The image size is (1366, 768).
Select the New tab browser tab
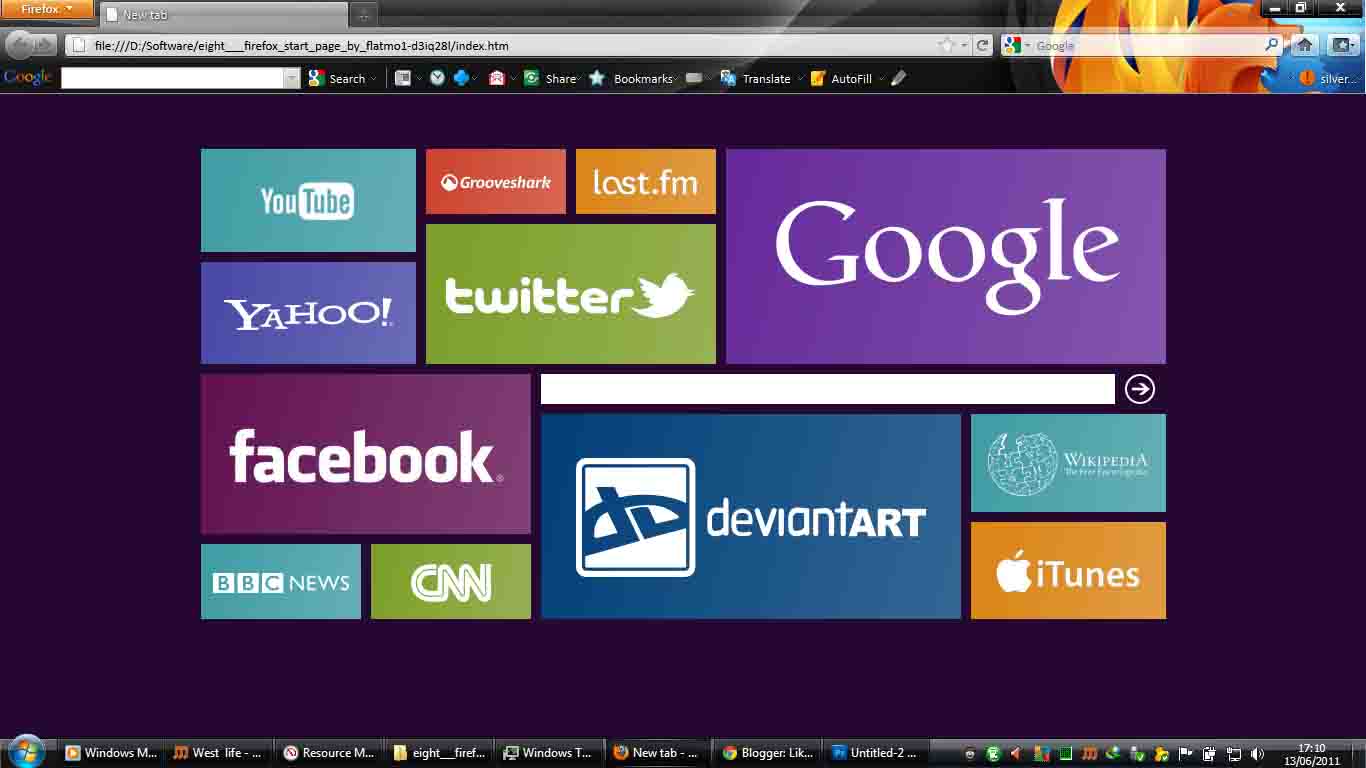click(224, 14)
